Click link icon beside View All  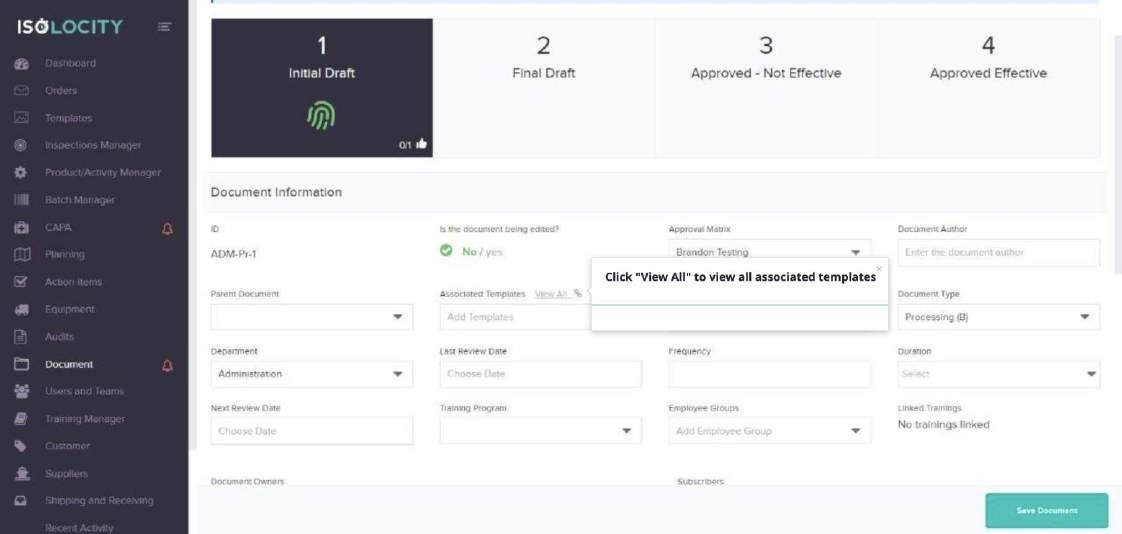point(577,293)
